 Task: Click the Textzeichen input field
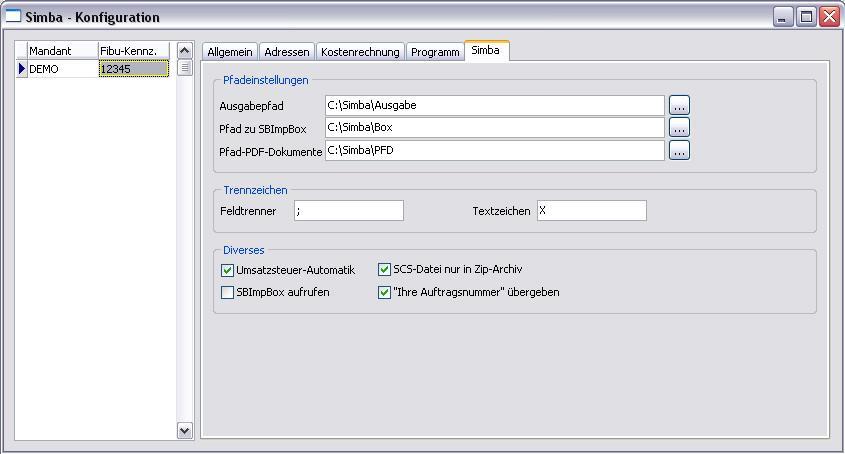click(x=591, y=211)
